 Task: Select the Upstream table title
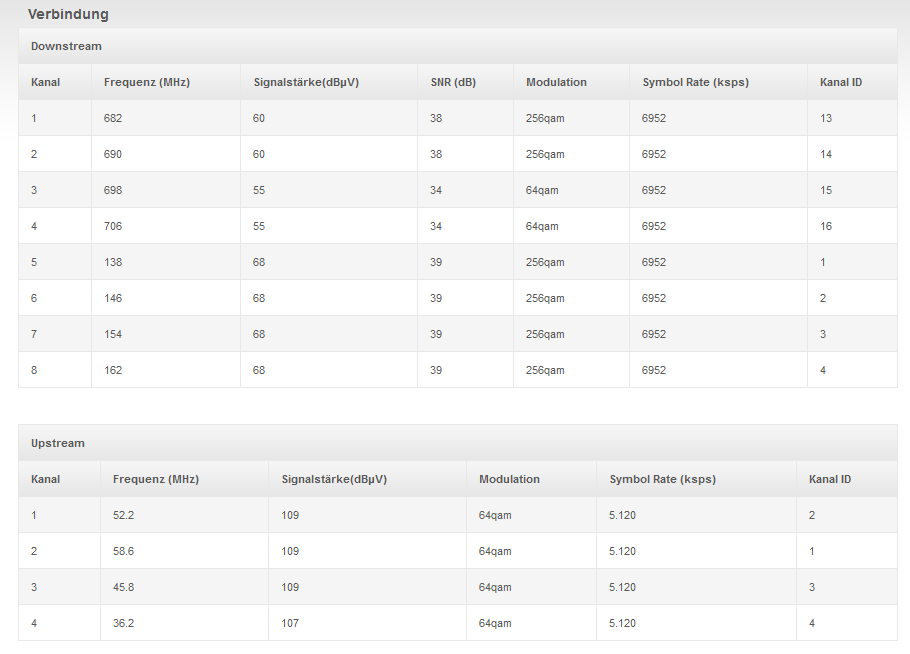click(58, 443)
